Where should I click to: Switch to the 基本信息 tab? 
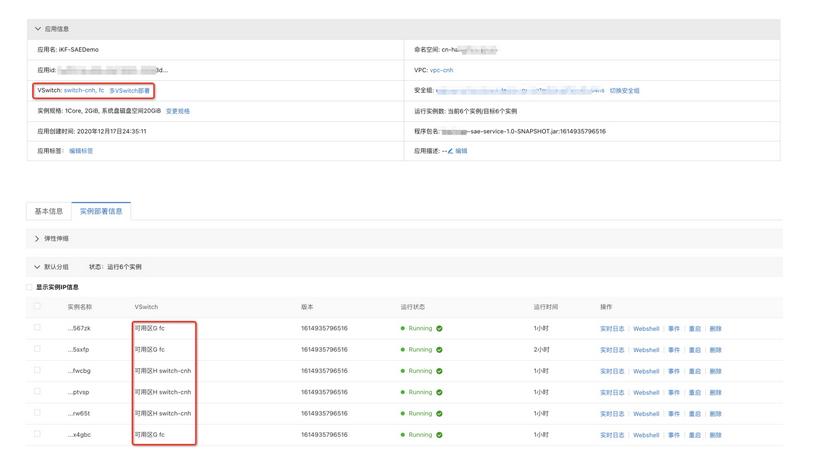click(49, 211)
